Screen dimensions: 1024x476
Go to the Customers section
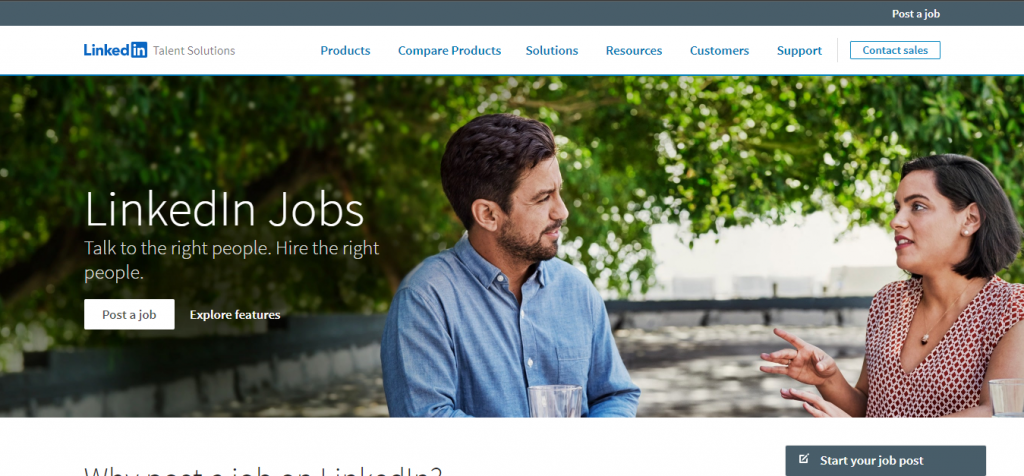point(719,50)
